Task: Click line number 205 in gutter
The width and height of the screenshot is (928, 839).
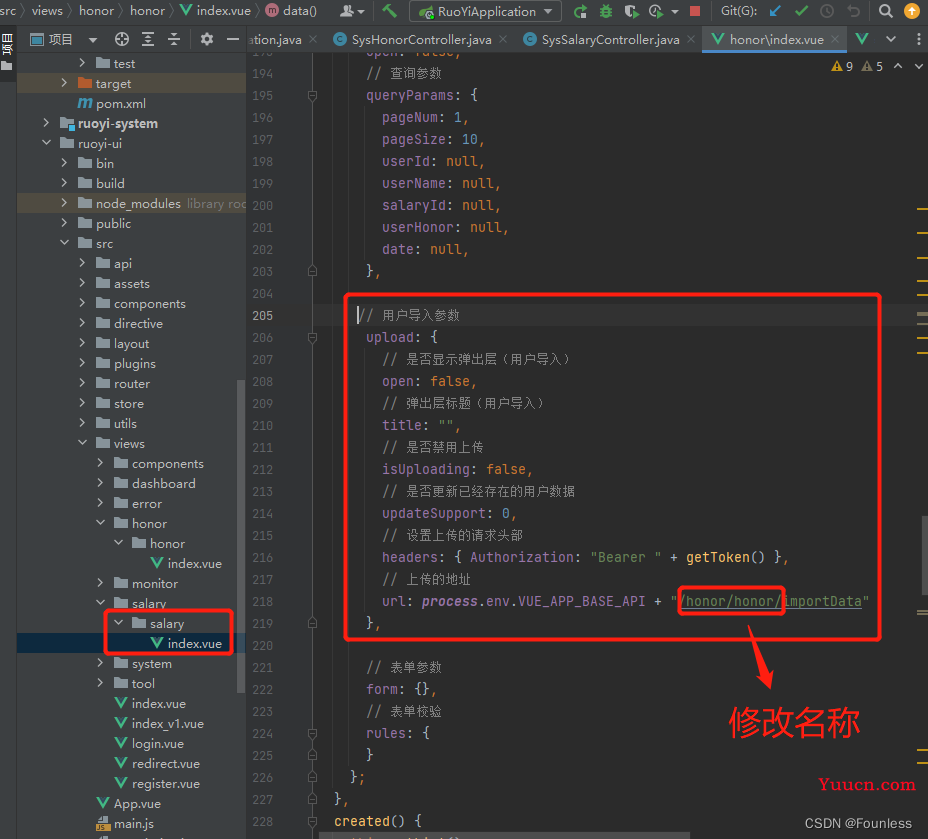Action: coord(262,315)
